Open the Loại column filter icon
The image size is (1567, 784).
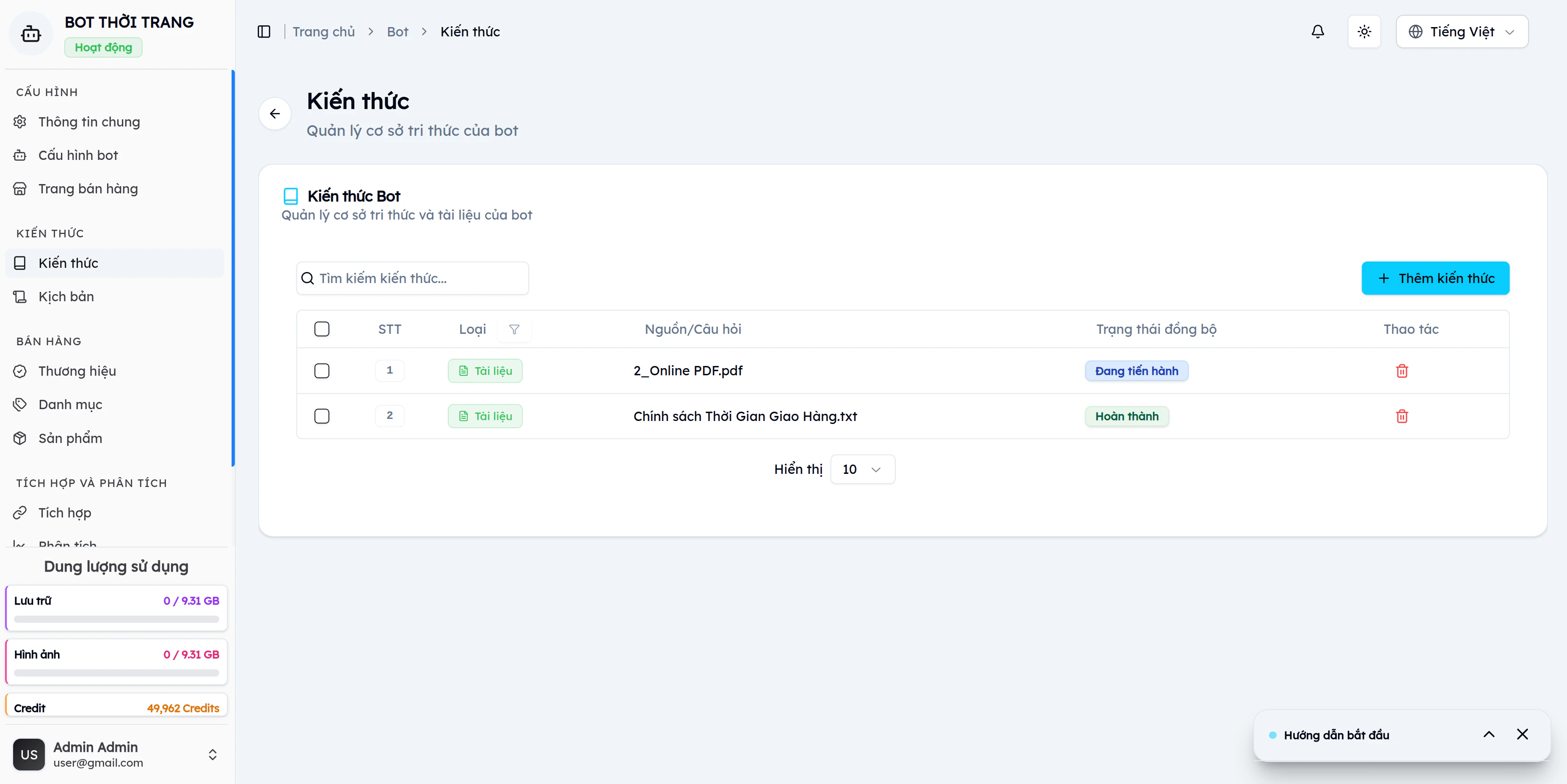[x=514, y=330]
